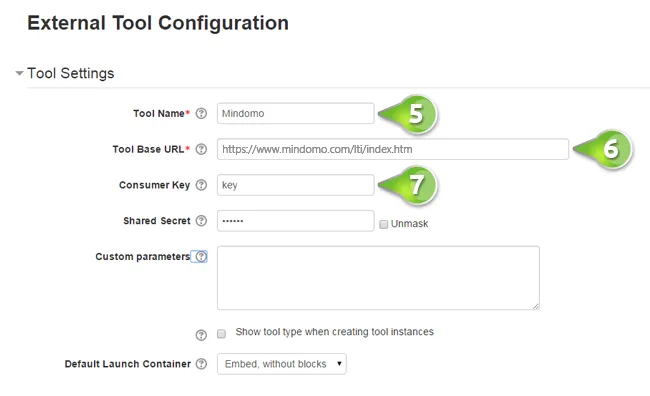Select the Consumer Key input field
The width and height of the screenshot is (650, 396).
click(296, 185)
